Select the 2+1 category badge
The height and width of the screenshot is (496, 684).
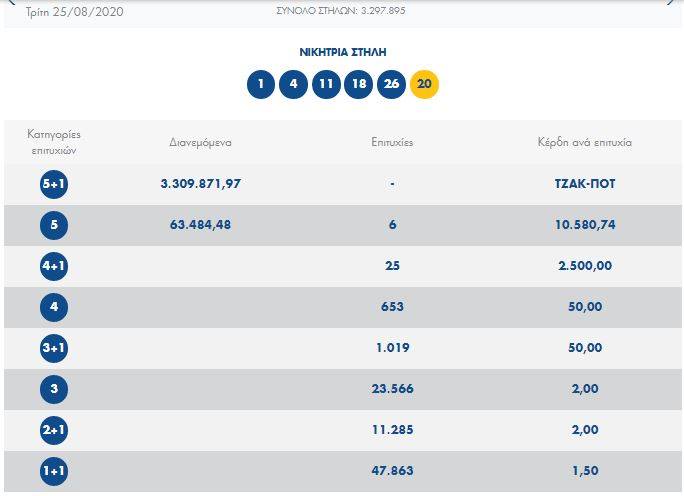[54, 431]
